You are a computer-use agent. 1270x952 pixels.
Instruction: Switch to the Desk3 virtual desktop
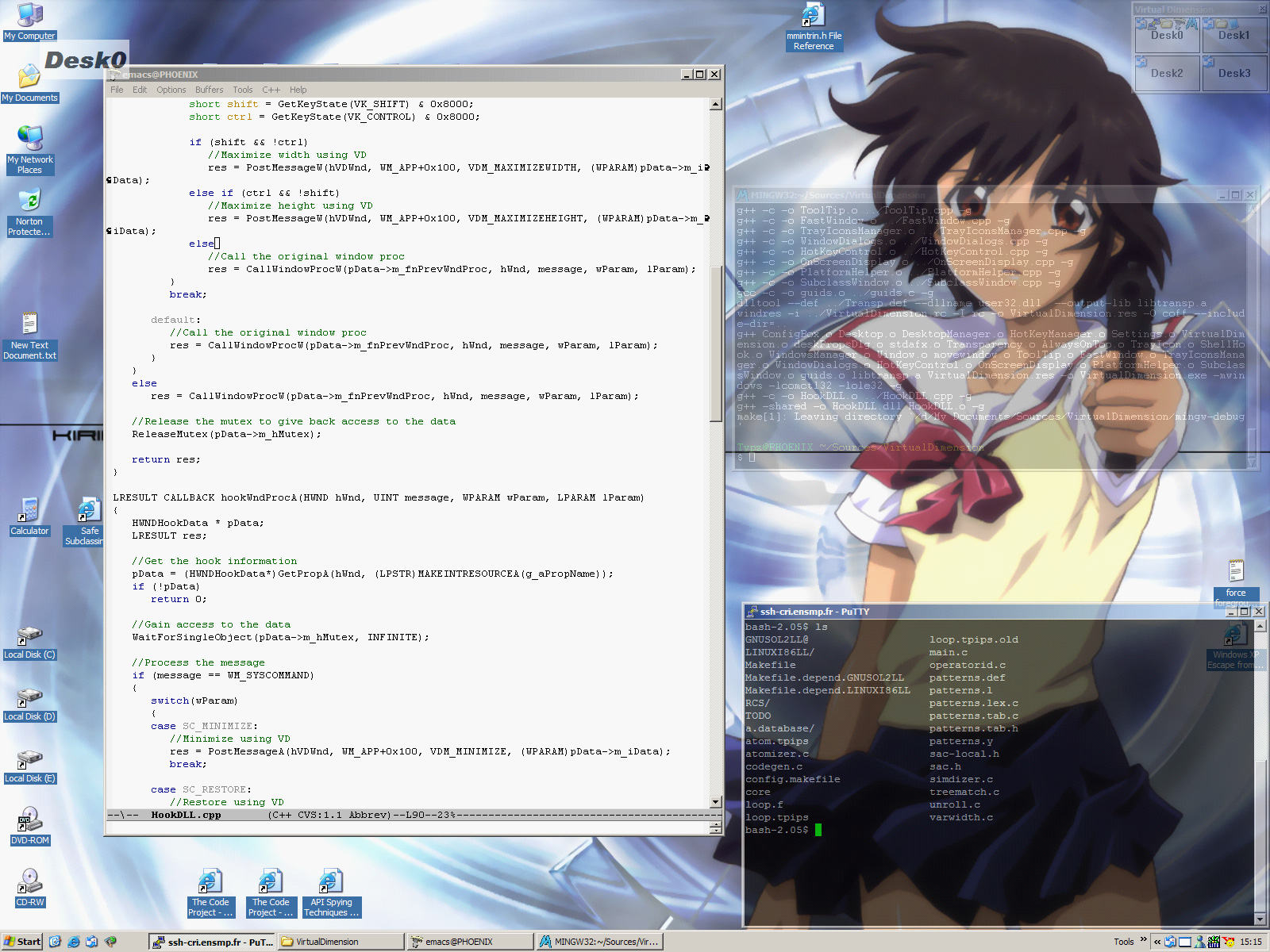point(1234,73)
